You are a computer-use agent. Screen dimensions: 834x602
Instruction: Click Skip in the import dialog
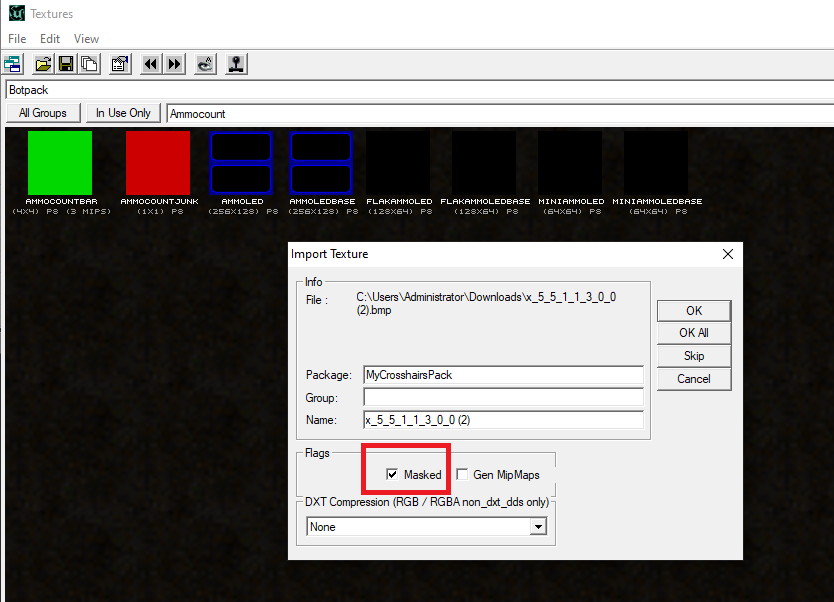pyautogui.click(x=693, y=356)
